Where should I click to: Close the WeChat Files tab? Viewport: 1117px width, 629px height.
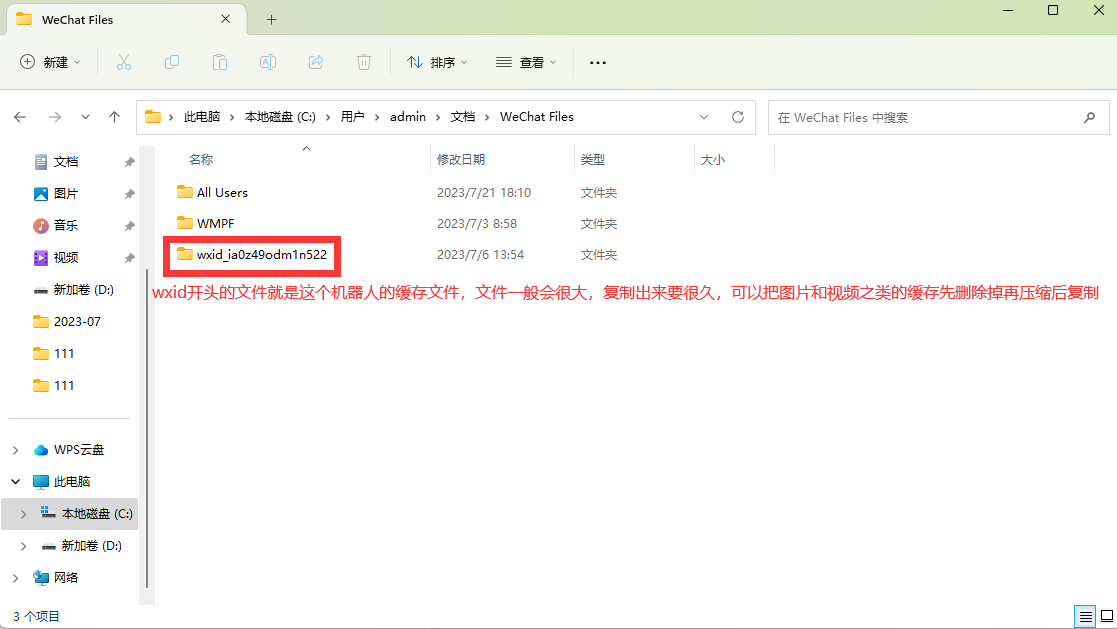[x=226, y=19]
